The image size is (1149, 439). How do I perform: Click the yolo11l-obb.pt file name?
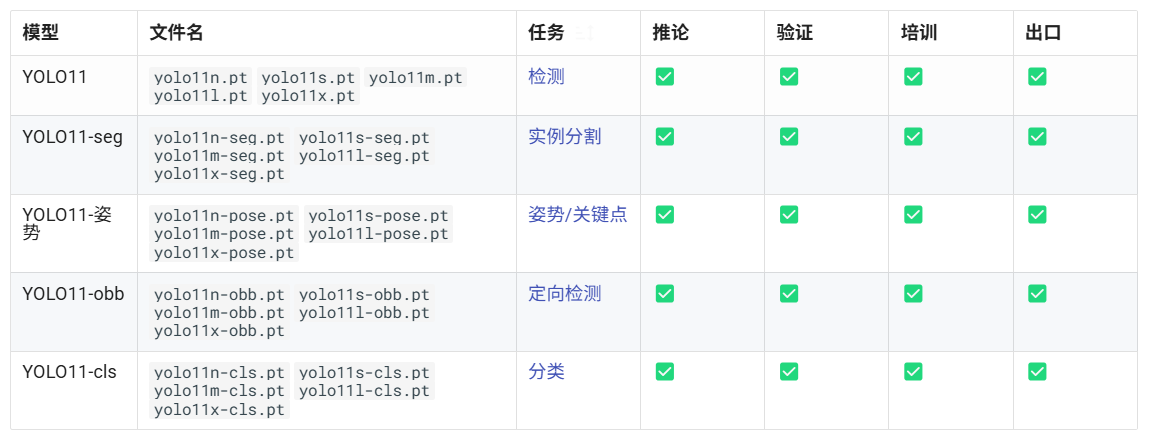[364, 313]
